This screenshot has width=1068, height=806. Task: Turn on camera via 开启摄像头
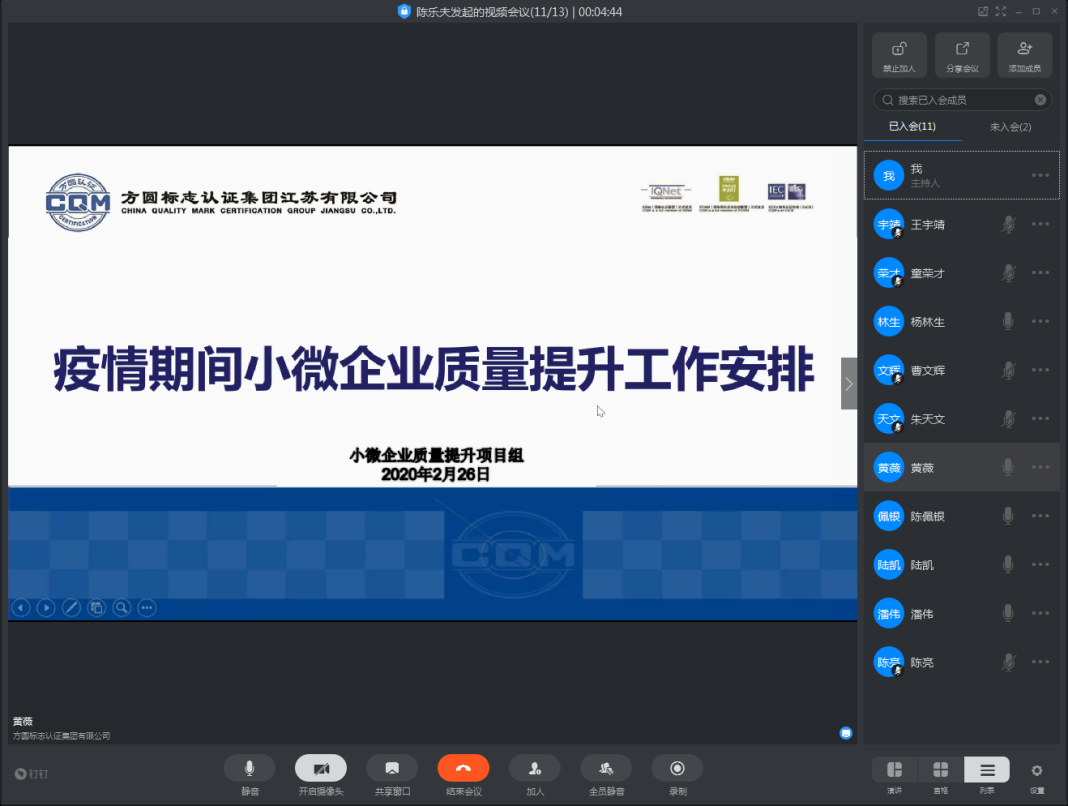tap(321, 768)
